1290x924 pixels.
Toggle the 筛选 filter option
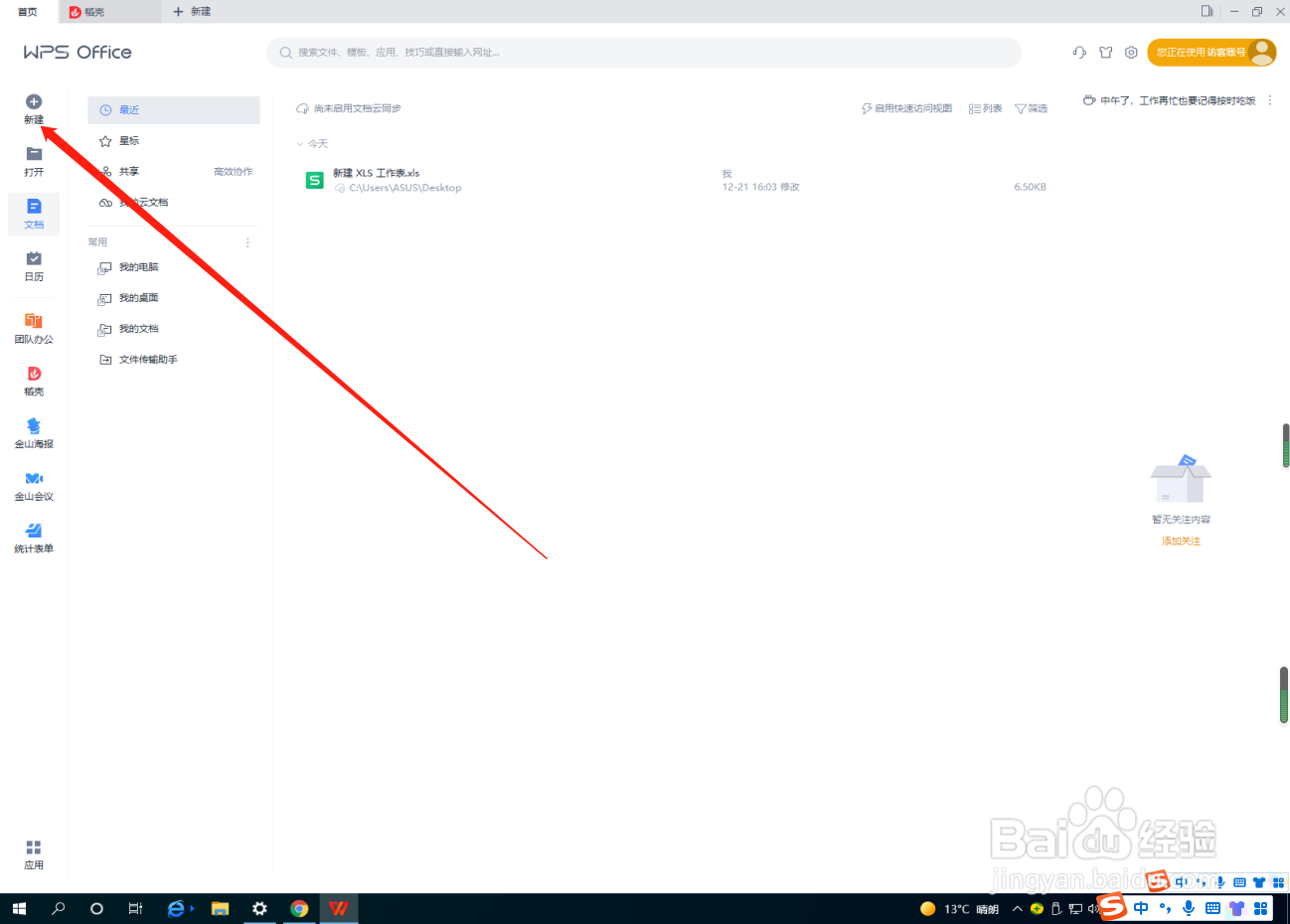click(1031, 107)
